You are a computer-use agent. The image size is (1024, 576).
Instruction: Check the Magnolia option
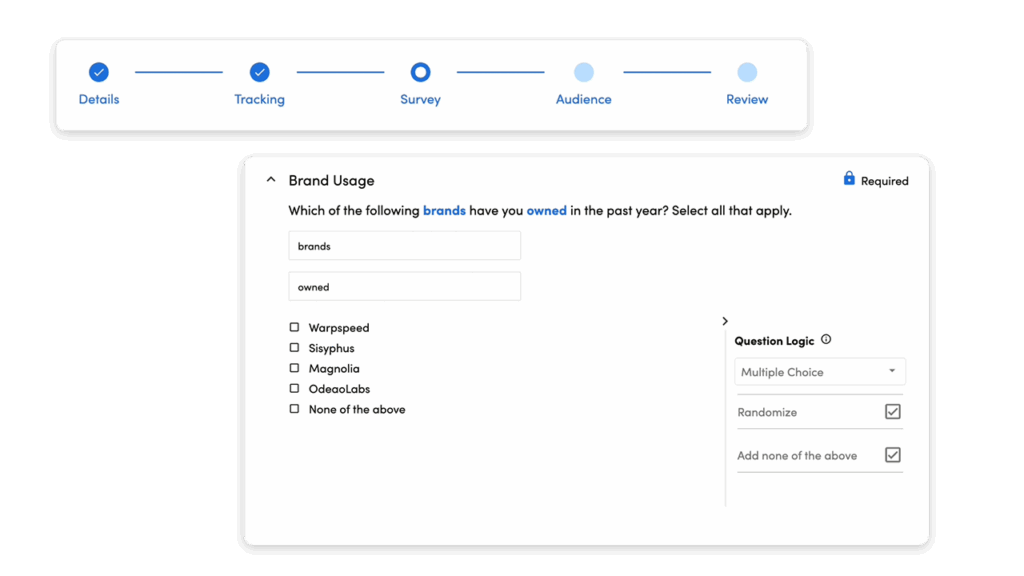(295, 368)
